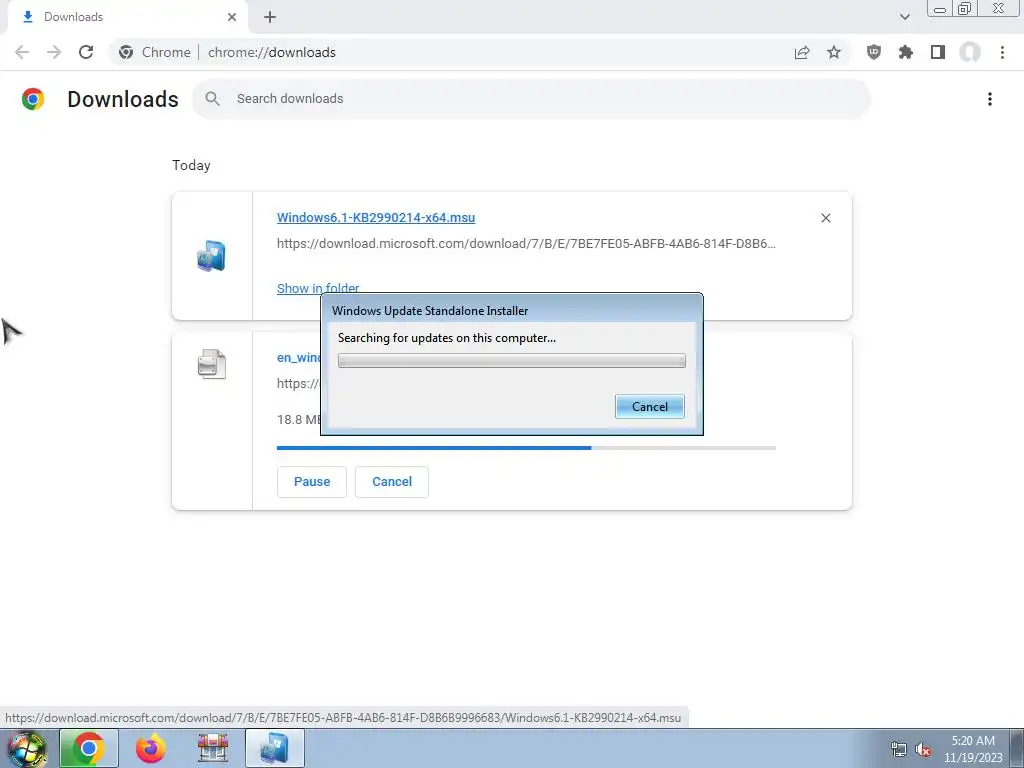The width and height of the screenshot is (1024, 768).
Task: Click into the Search downloads field
Action: (x=531, y=99)
